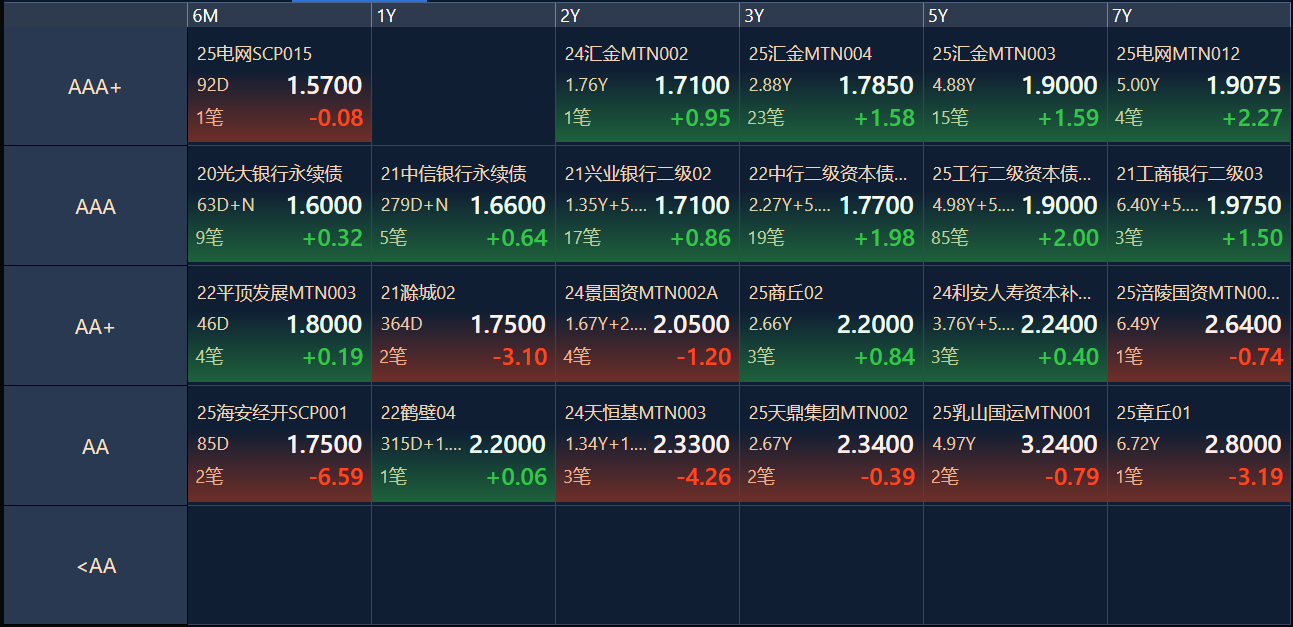Click the change value -4.26

click(x=704, y=477)
